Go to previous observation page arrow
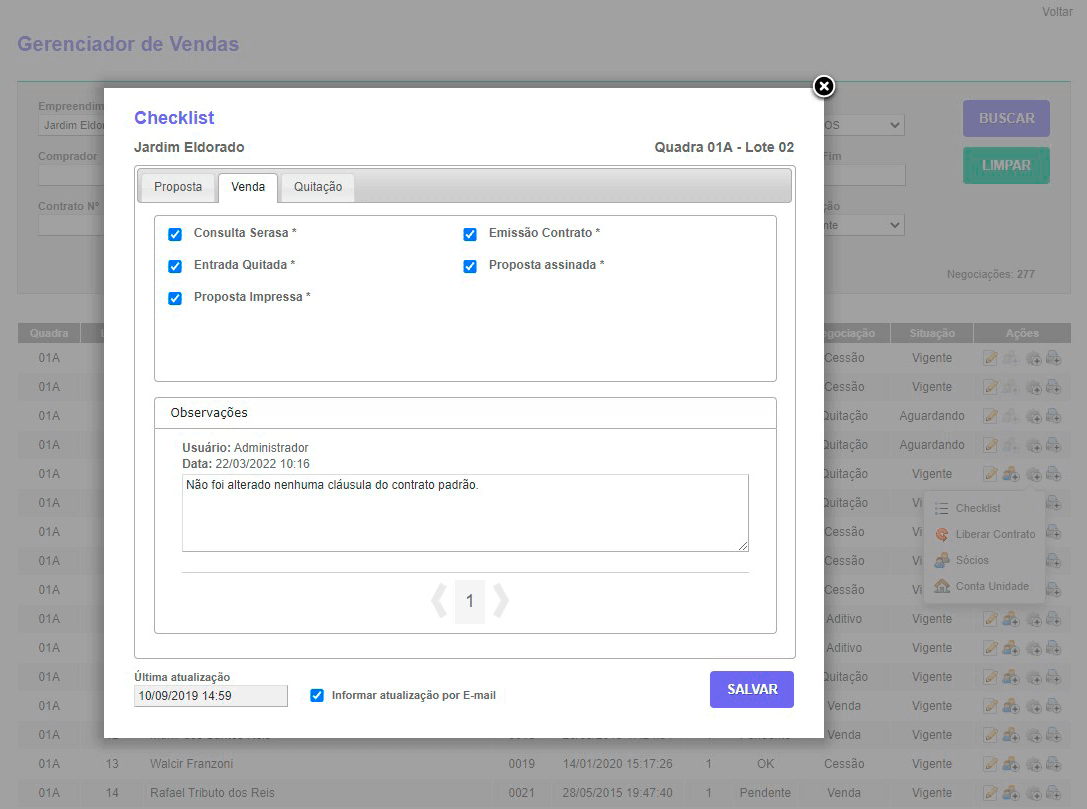1087x809 pixels. point(439,601)
